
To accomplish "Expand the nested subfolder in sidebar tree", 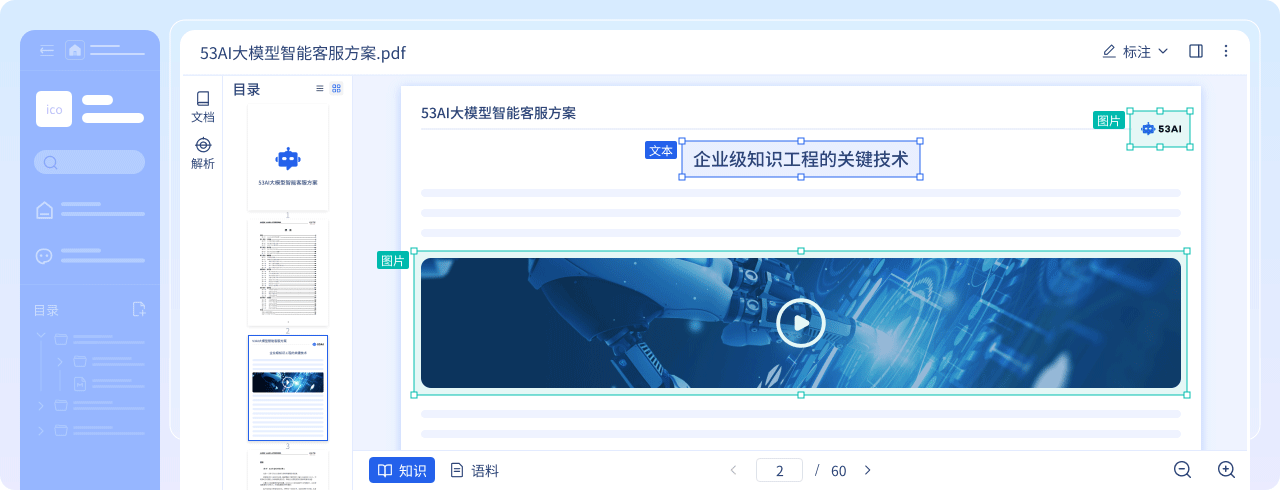I will pos(60,361).
